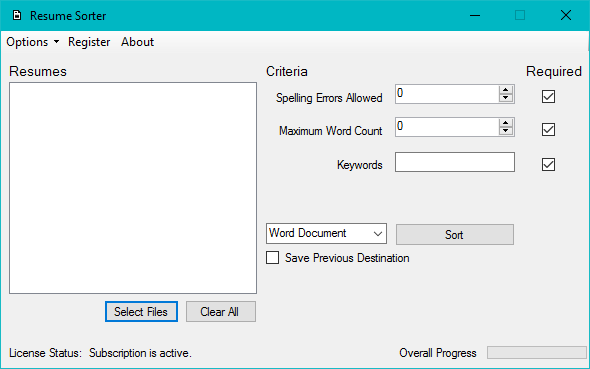590x369 pixels.
Task: Open the Options menu
Action: click(33, 42)
